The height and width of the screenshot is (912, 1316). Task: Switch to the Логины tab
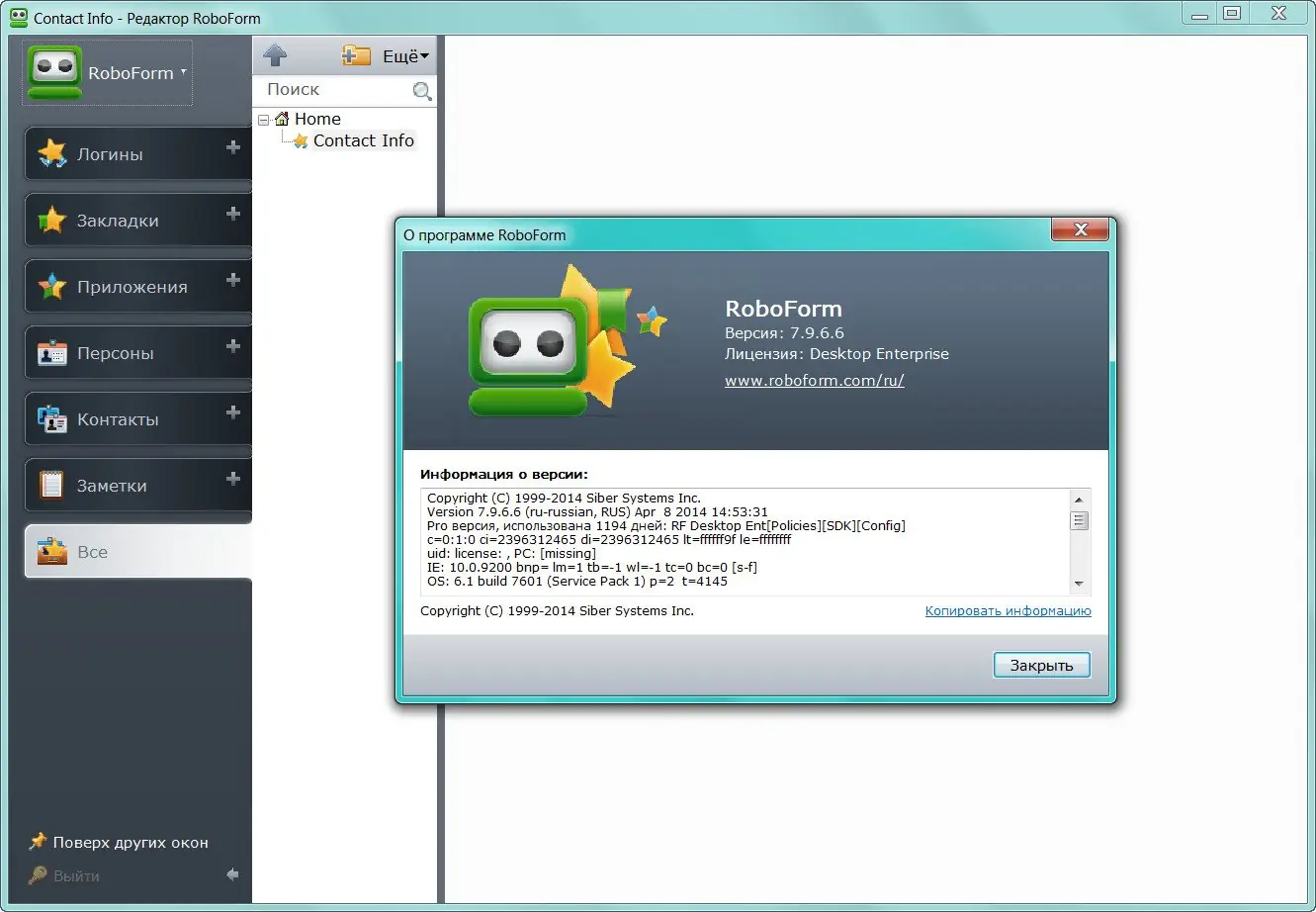(137, 154)
